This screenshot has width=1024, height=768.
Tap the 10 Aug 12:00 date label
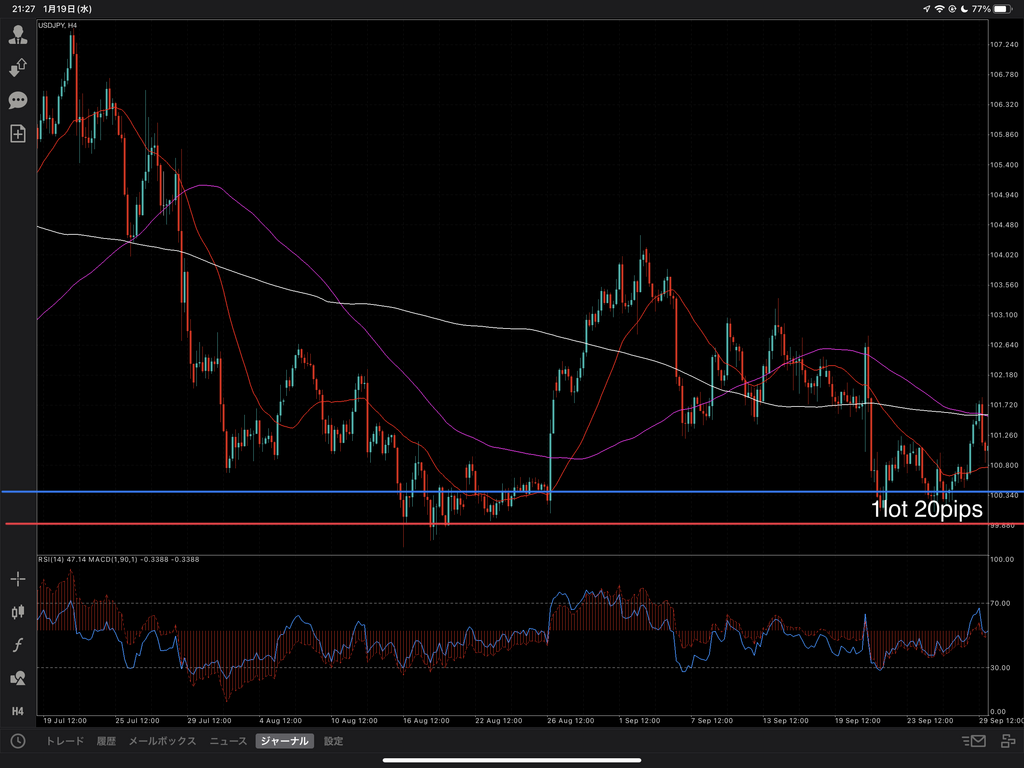354,721
